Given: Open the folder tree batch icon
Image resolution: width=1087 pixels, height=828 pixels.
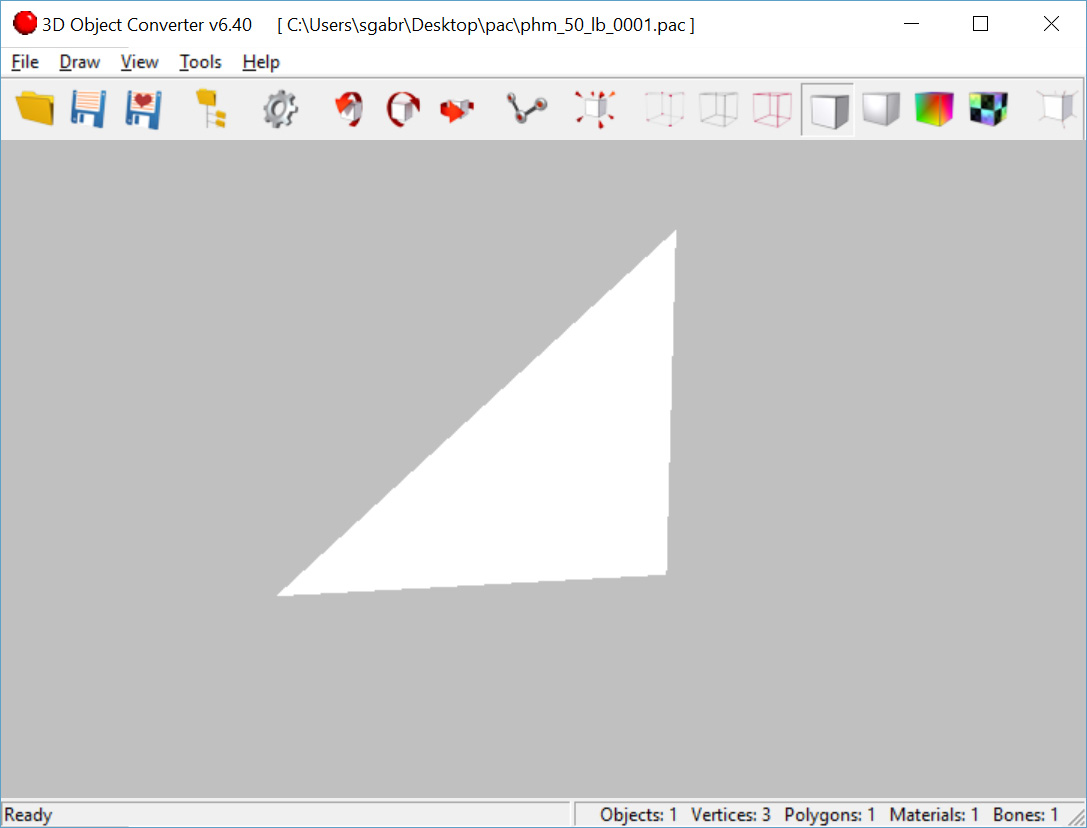Looking at the screenshot, I should coord(210,108).
